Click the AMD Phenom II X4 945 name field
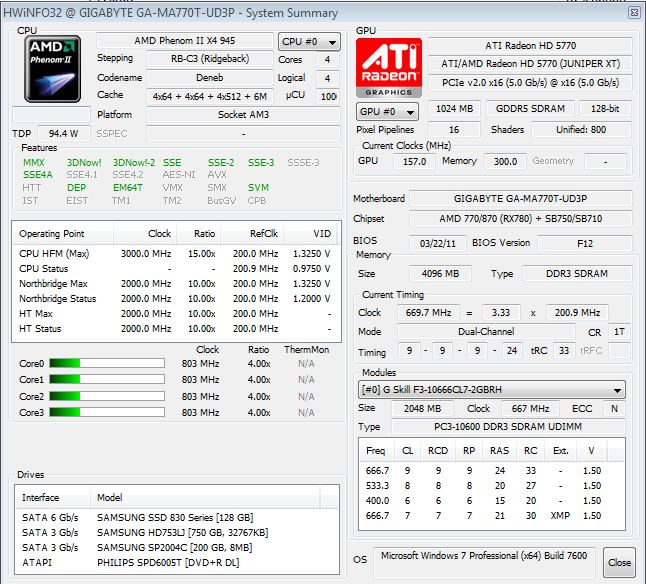The image size is (646, 584). click(x=185, y=41)
